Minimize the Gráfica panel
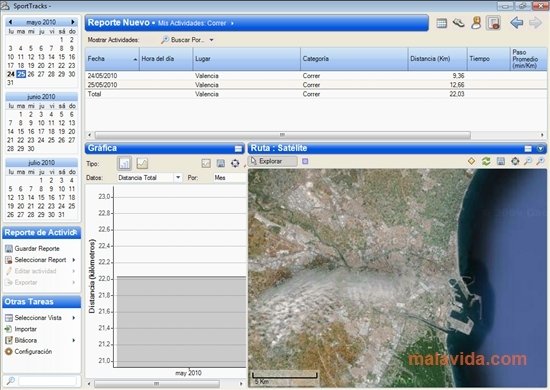Viewport: 550px width, 390px height. (x=238, y=149)
